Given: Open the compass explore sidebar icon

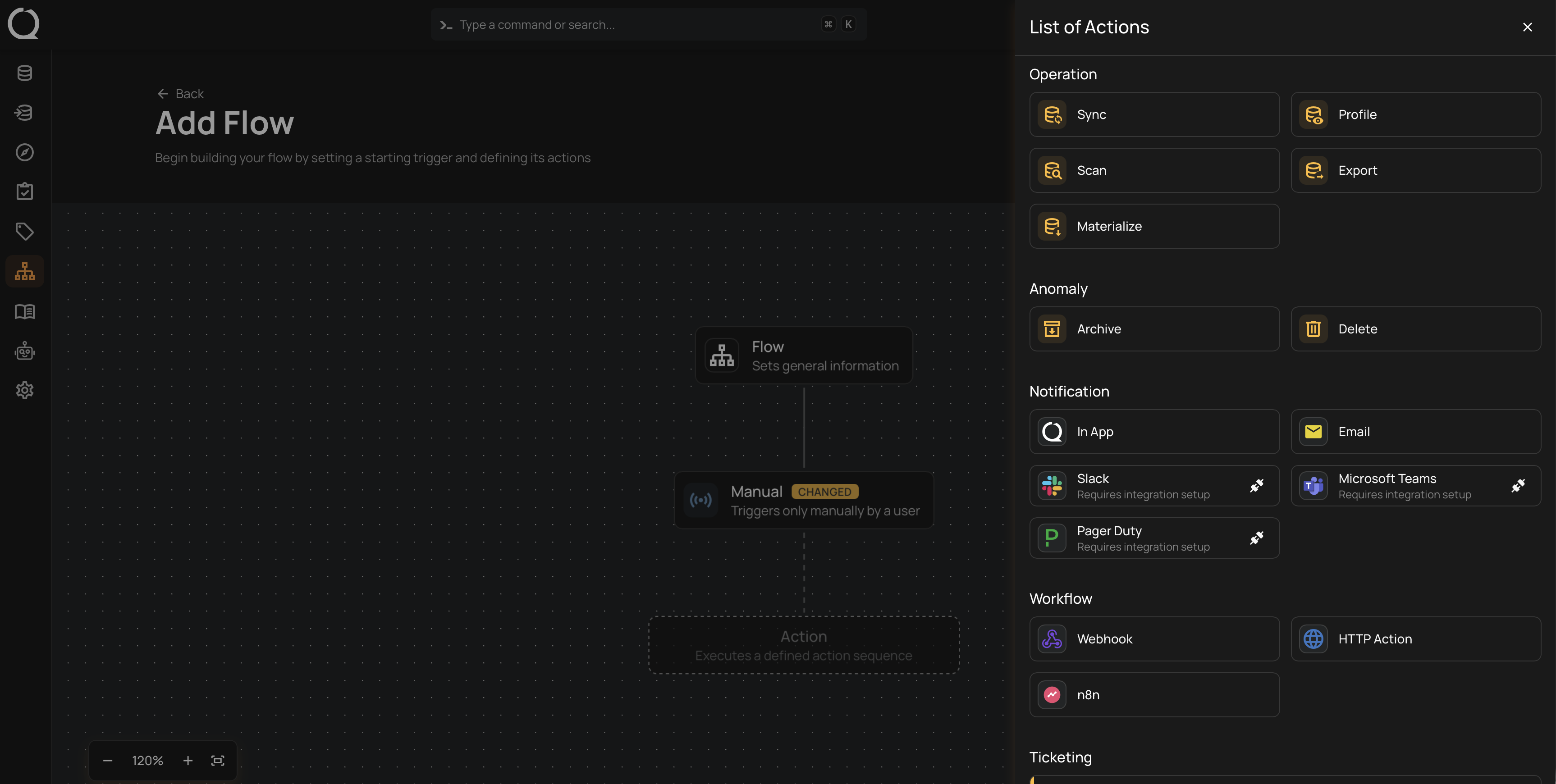Looking at the screenshot, I should (25, 152).
